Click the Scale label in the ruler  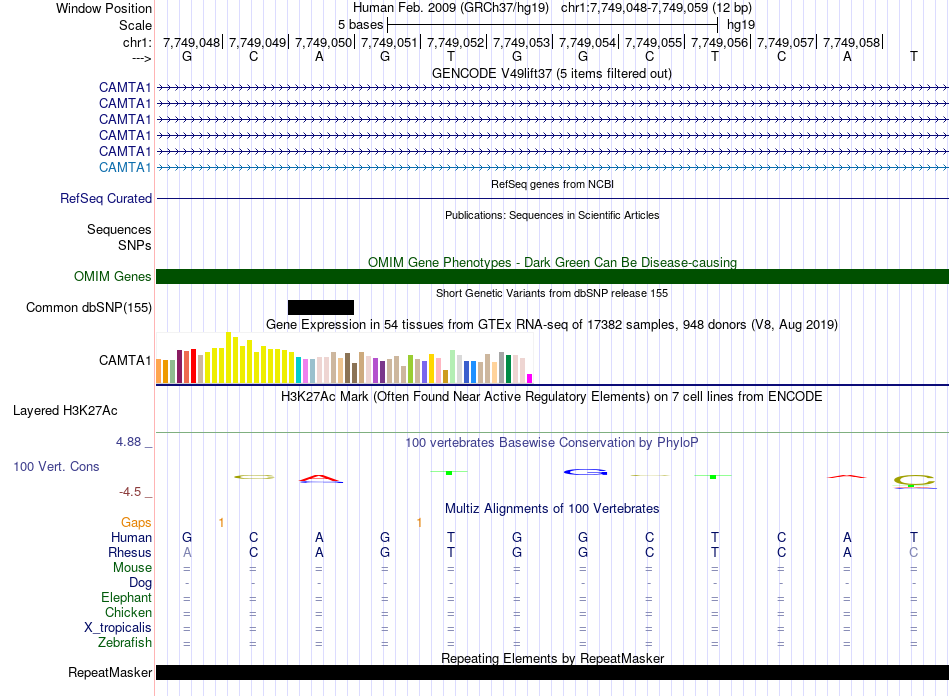pos(135,25)
